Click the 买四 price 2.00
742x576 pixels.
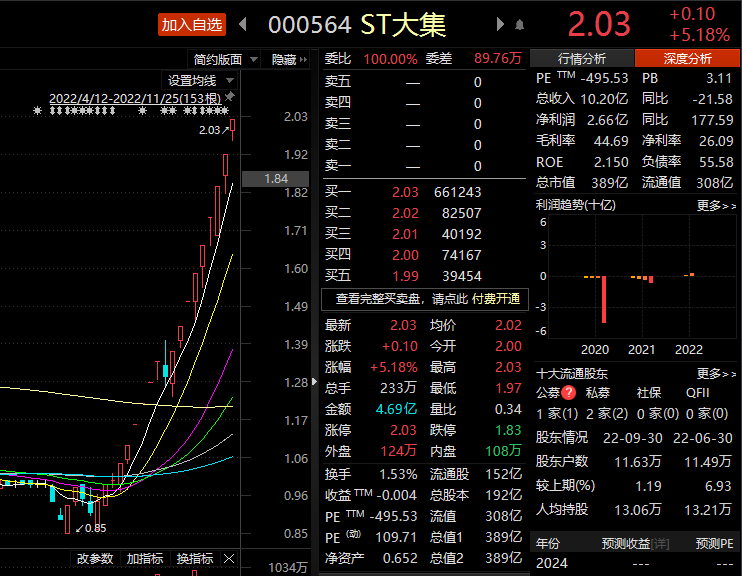click(x=405, y=255)
